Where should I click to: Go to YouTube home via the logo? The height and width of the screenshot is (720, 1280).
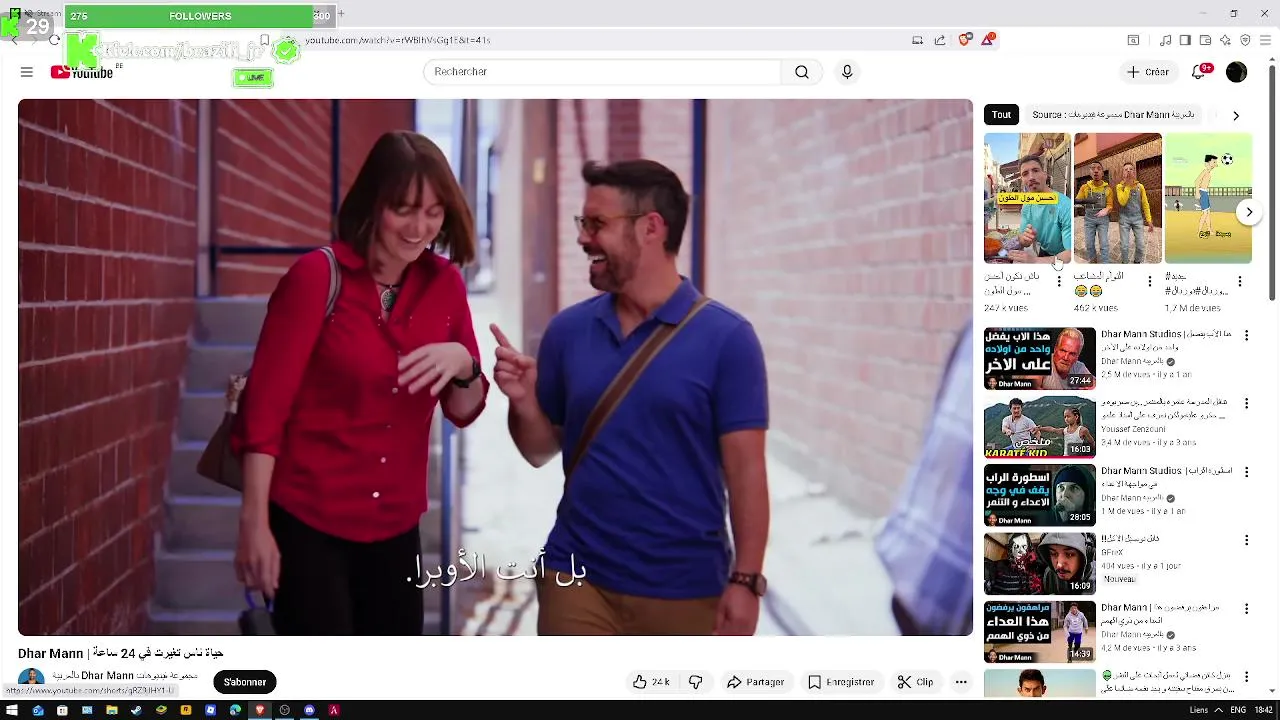pyautogui.click(x=81, y=72)
